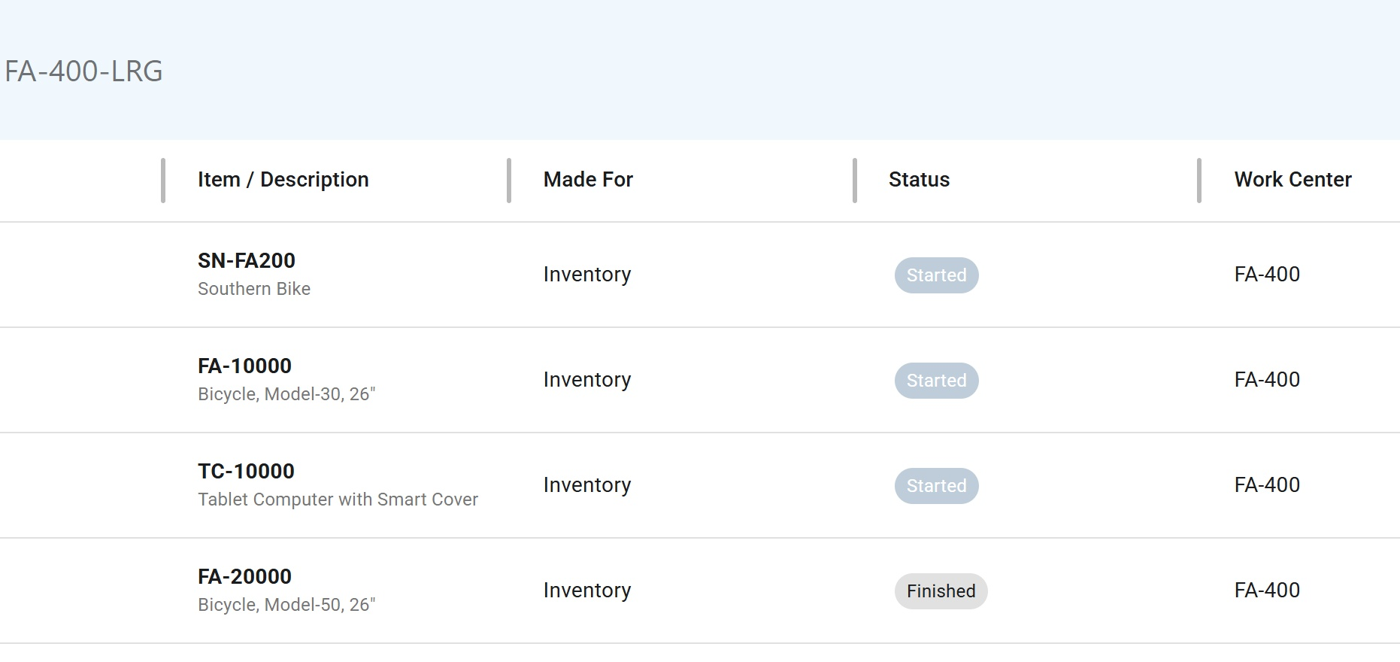This screenshot has width=1400, height=662.
Task: Click work center FA-400 in FA-20000 row
Action: 1267,591
